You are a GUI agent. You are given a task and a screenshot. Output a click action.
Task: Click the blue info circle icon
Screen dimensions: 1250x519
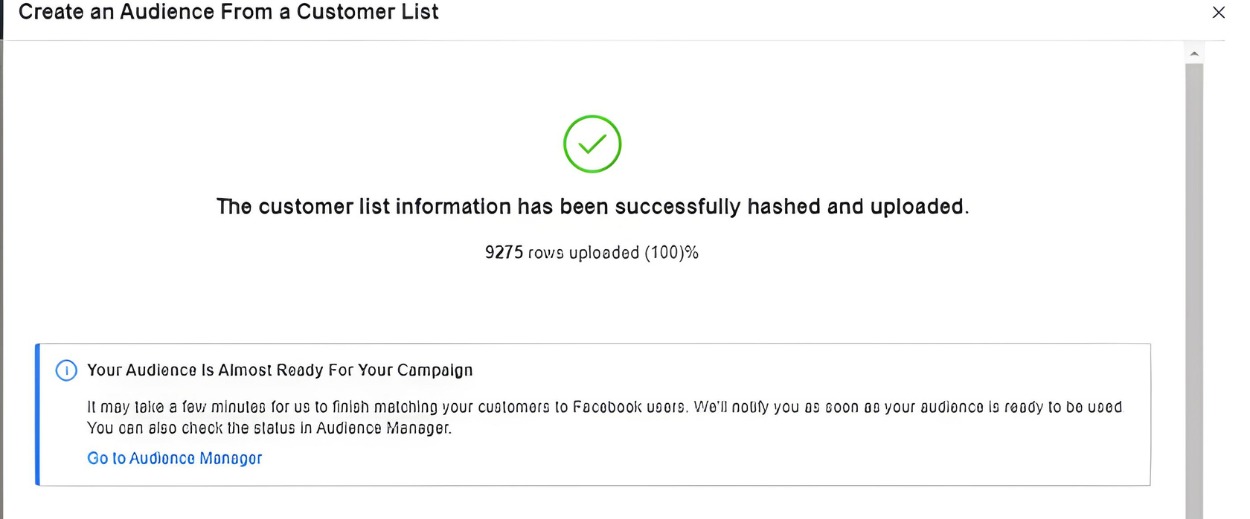click(66, 370)
